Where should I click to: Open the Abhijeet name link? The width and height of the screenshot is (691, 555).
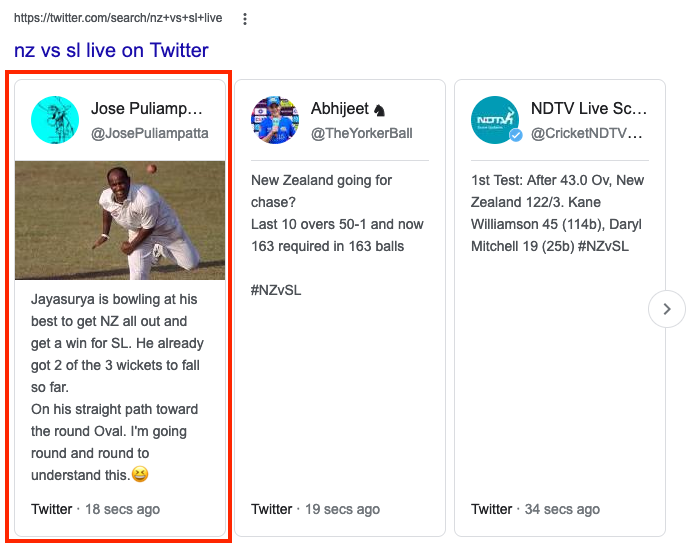click(x=348, y=108)
